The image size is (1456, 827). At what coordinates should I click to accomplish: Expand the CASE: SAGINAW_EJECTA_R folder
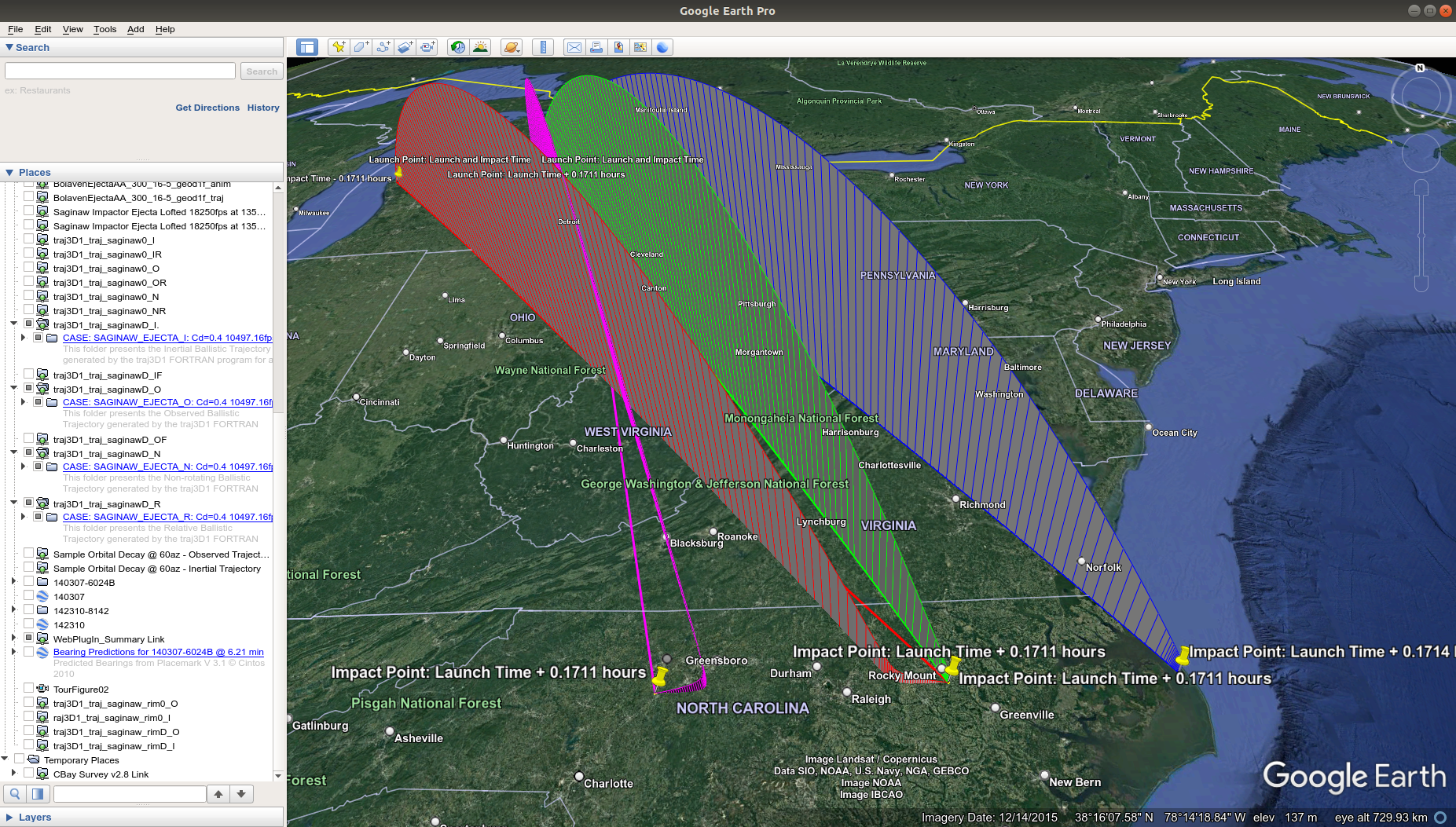[24, 516]
